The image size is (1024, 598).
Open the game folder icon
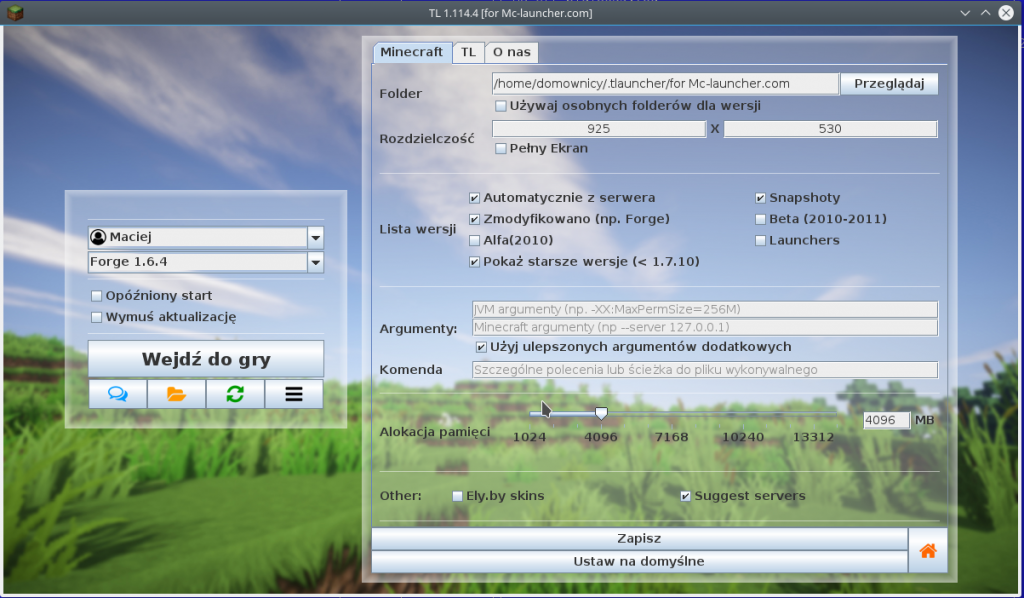[x=176, y=394]
